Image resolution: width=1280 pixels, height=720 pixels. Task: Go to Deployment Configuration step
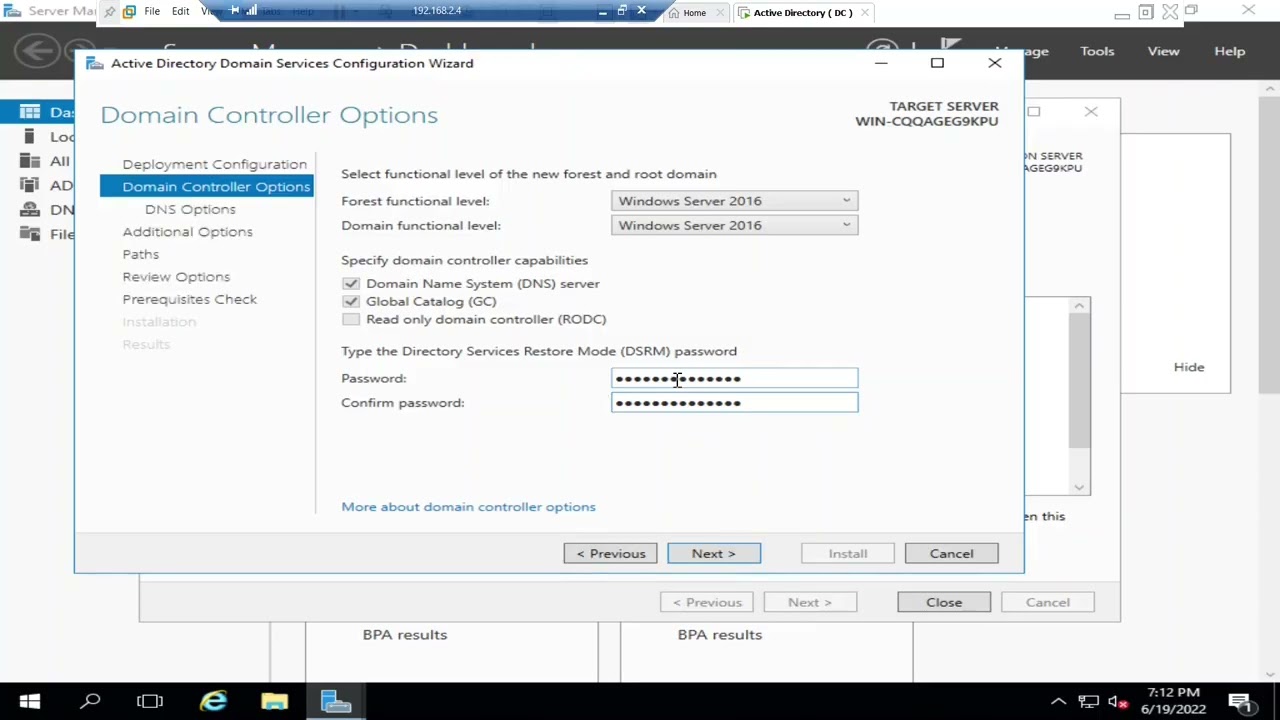point(214,164)
